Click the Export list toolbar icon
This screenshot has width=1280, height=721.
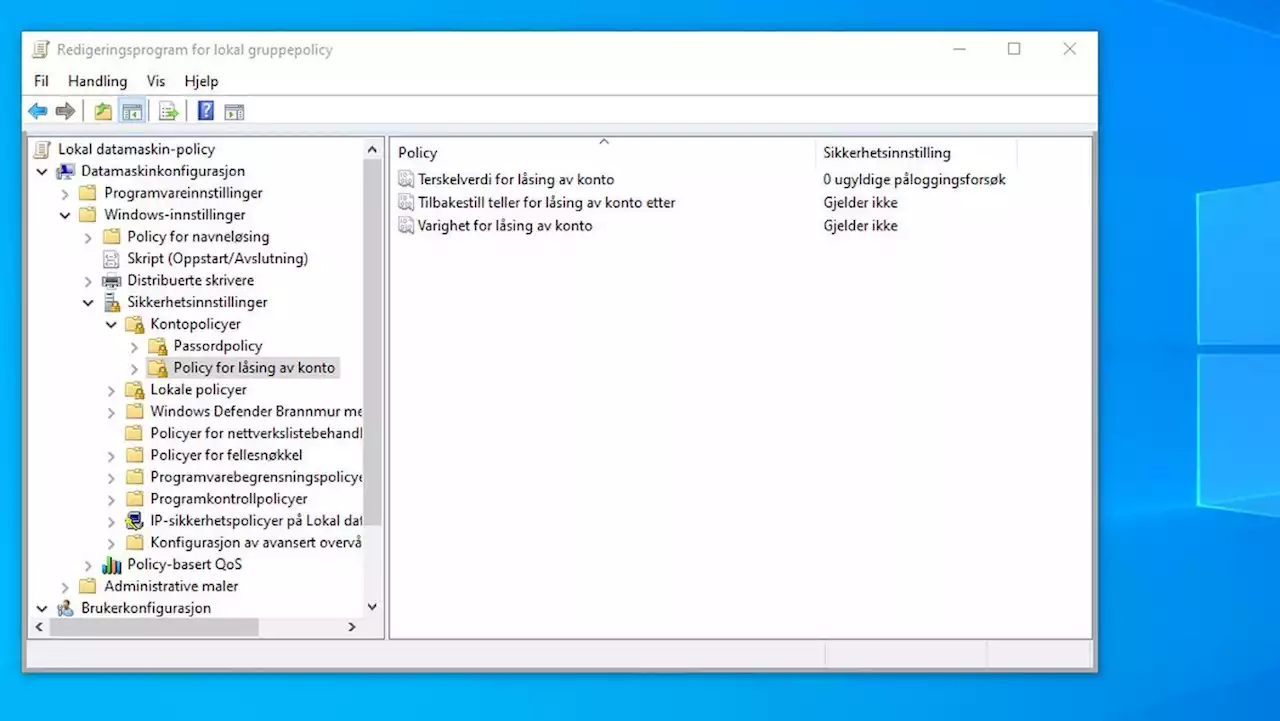[169, 111]
